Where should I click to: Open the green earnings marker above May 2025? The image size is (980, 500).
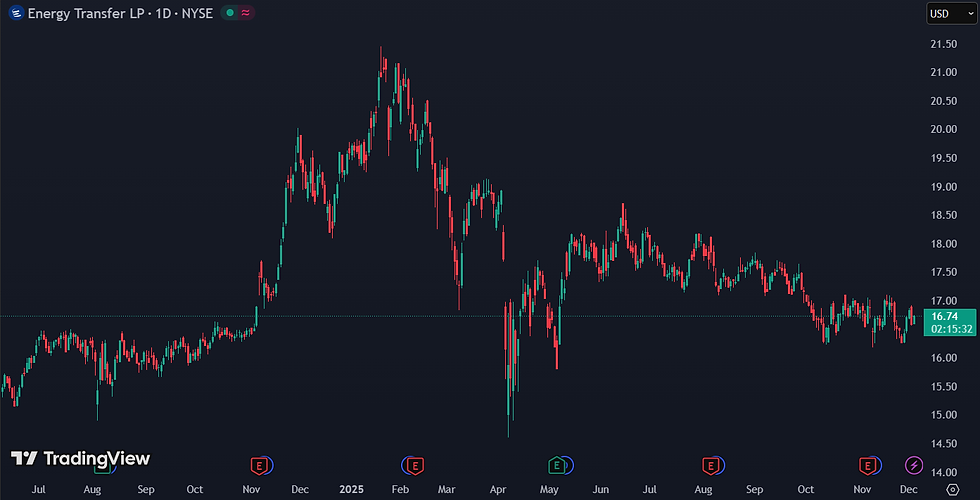pyautogui.click(x=556, y=465)
